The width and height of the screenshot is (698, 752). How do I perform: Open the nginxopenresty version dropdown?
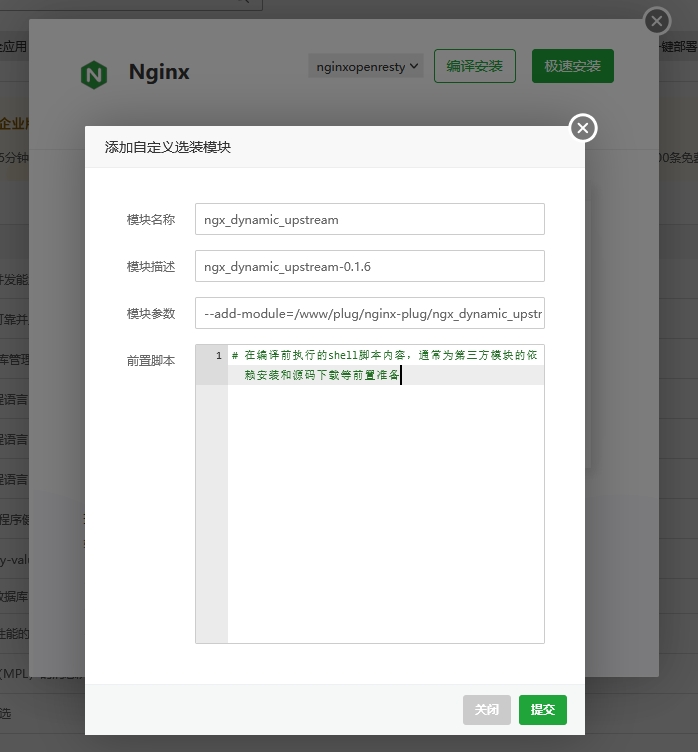pos(366,66)
